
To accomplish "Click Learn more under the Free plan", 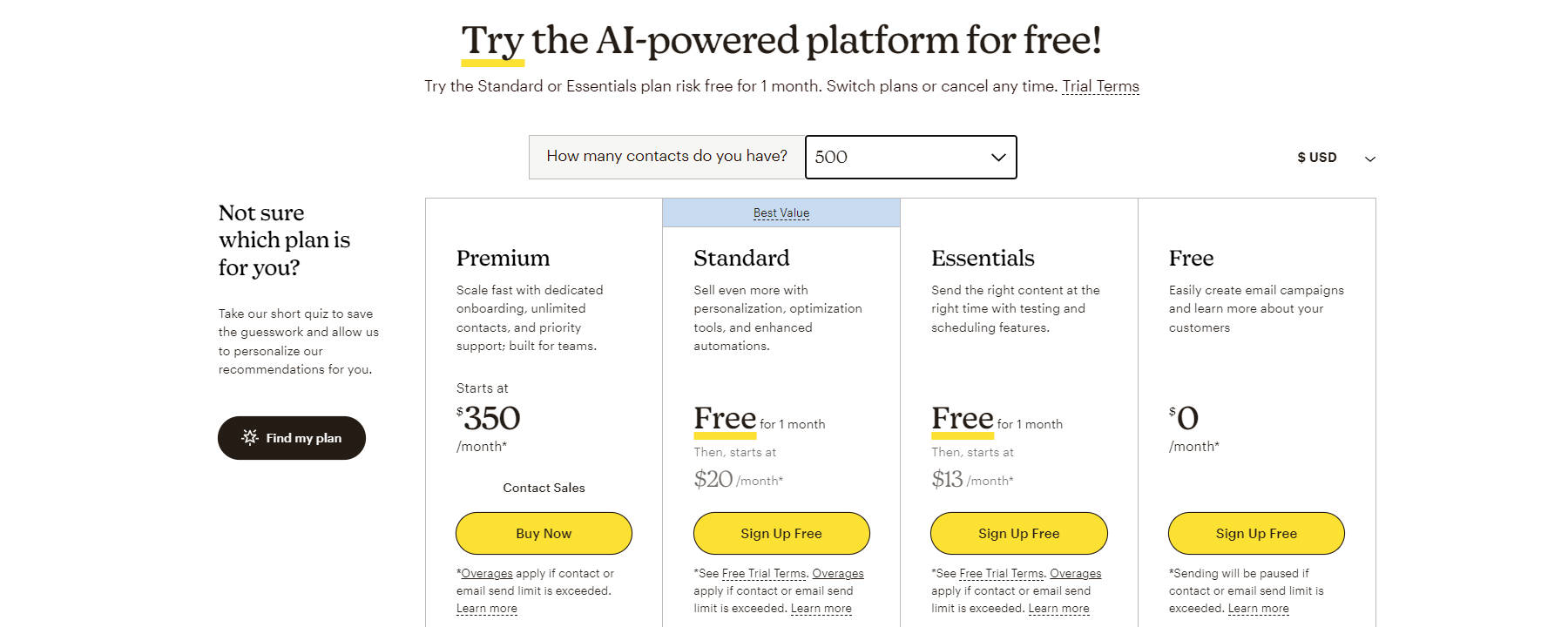I will click(1258, 608).
